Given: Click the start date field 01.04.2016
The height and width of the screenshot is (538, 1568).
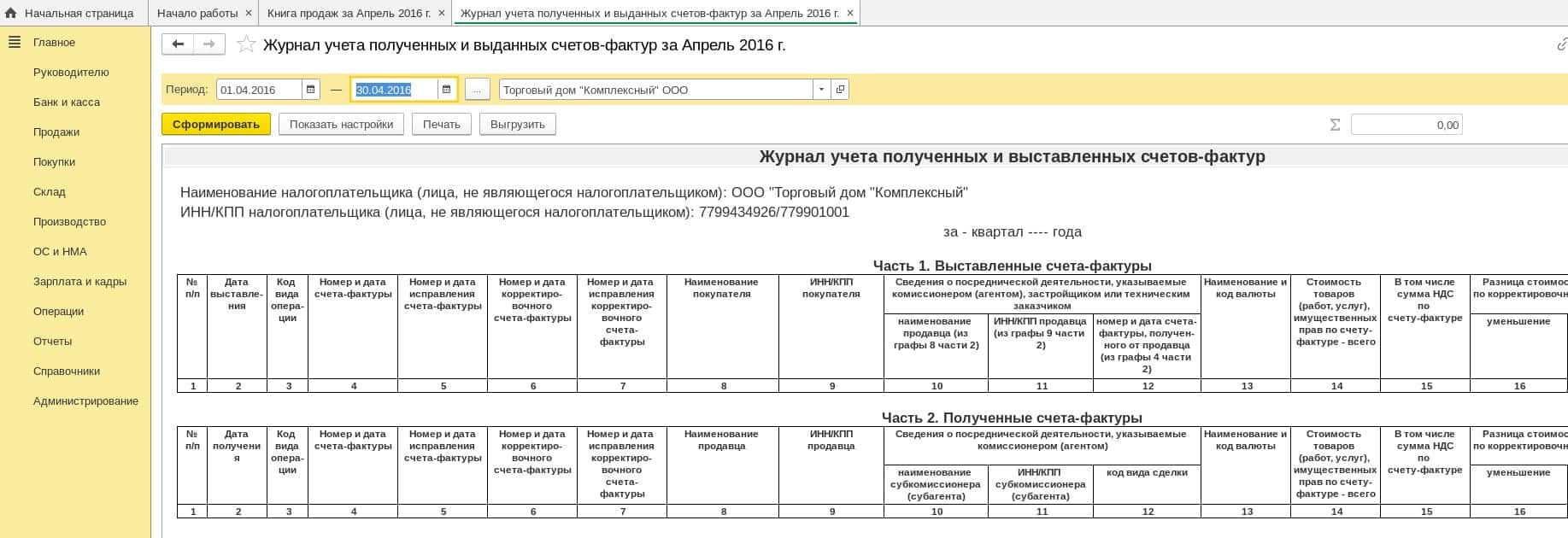Looking at the screenshot, I should click(259, 90).
